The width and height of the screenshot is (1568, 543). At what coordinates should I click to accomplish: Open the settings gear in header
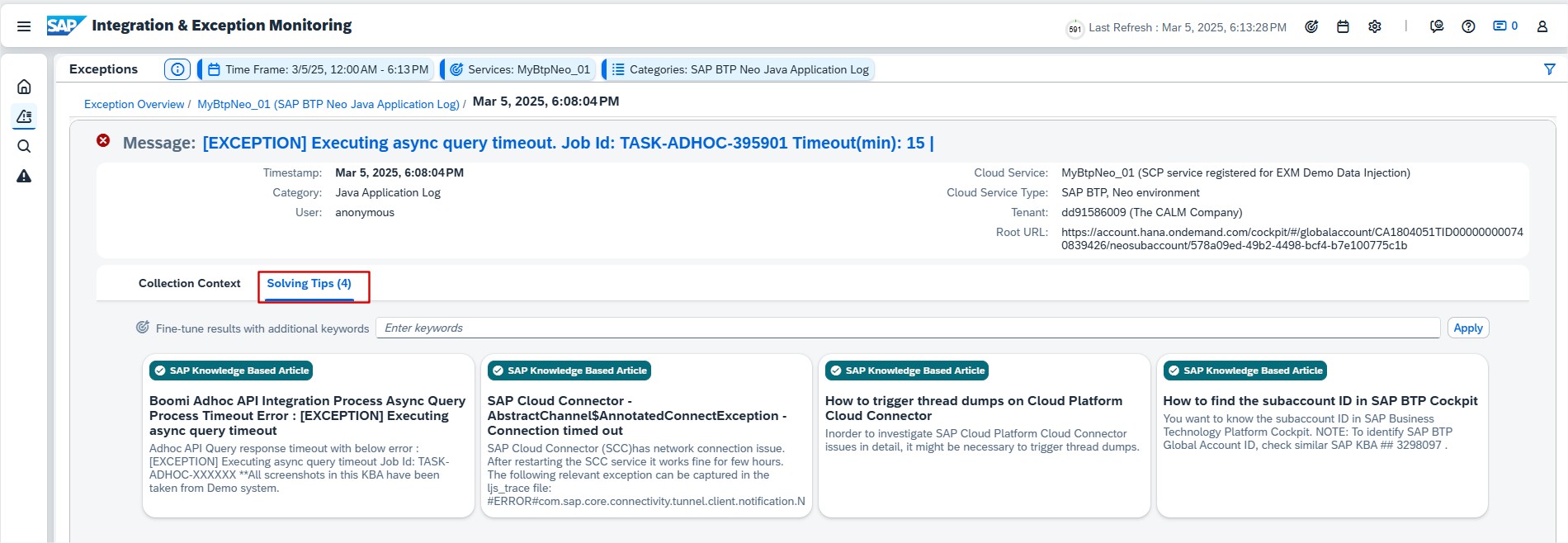(1374, 26)
